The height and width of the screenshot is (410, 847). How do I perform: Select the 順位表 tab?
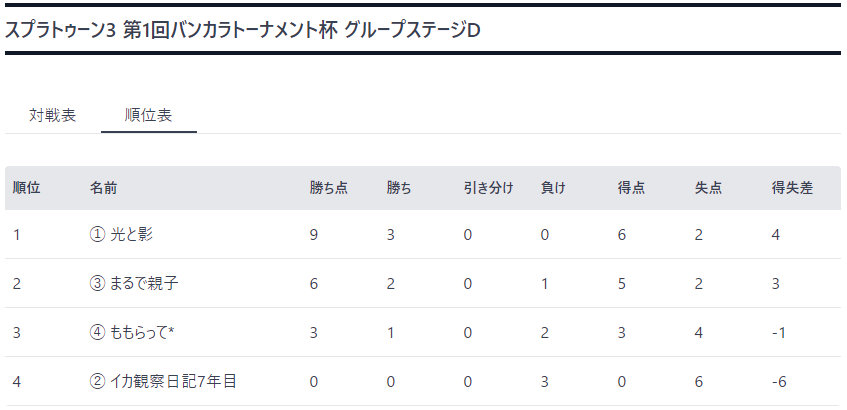coord(149,116)
